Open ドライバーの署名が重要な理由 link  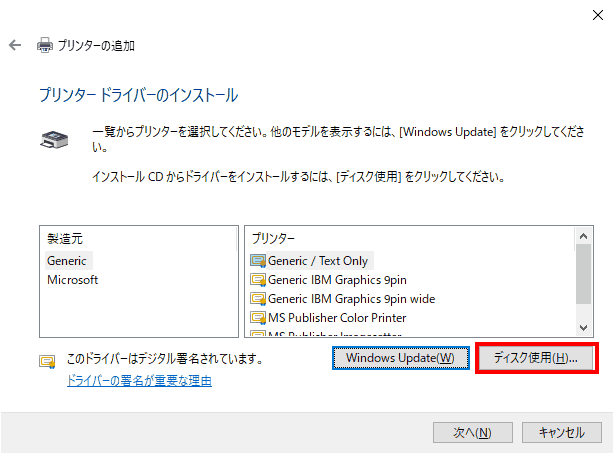coord(139,380)
